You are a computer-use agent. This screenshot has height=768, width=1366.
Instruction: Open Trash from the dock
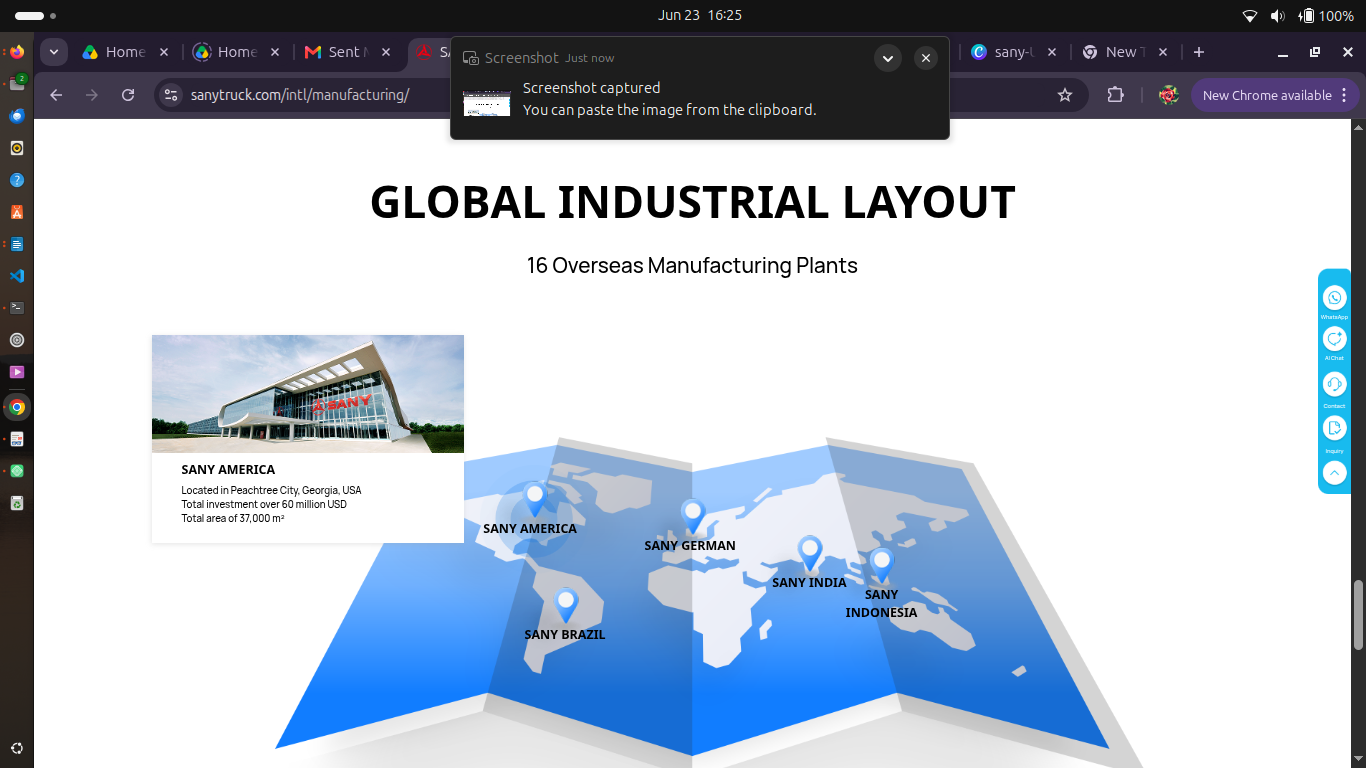[17, 503]
